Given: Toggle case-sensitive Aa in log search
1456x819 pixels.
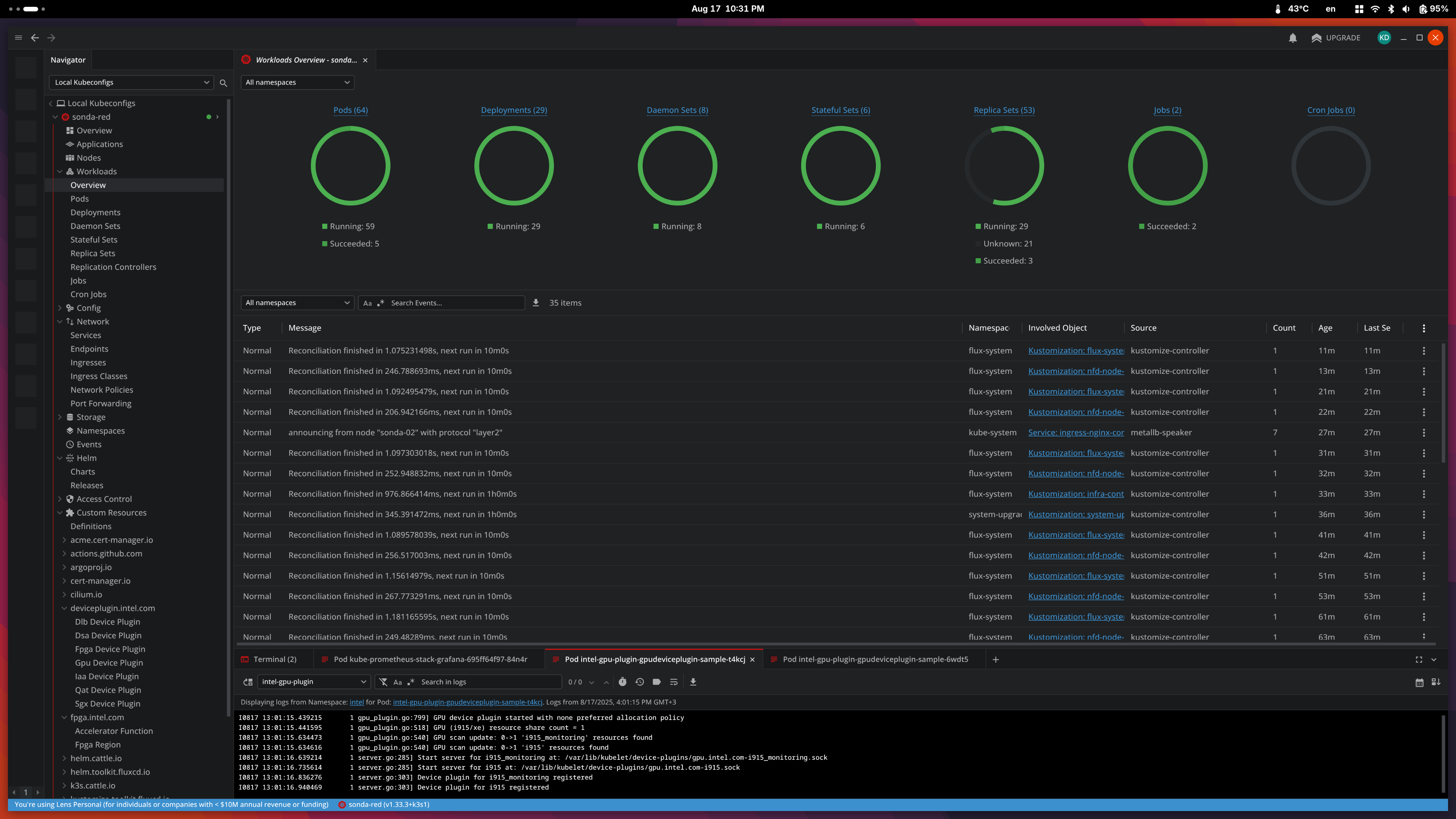Looking at the screenshot, I should (x=397, y=682).
